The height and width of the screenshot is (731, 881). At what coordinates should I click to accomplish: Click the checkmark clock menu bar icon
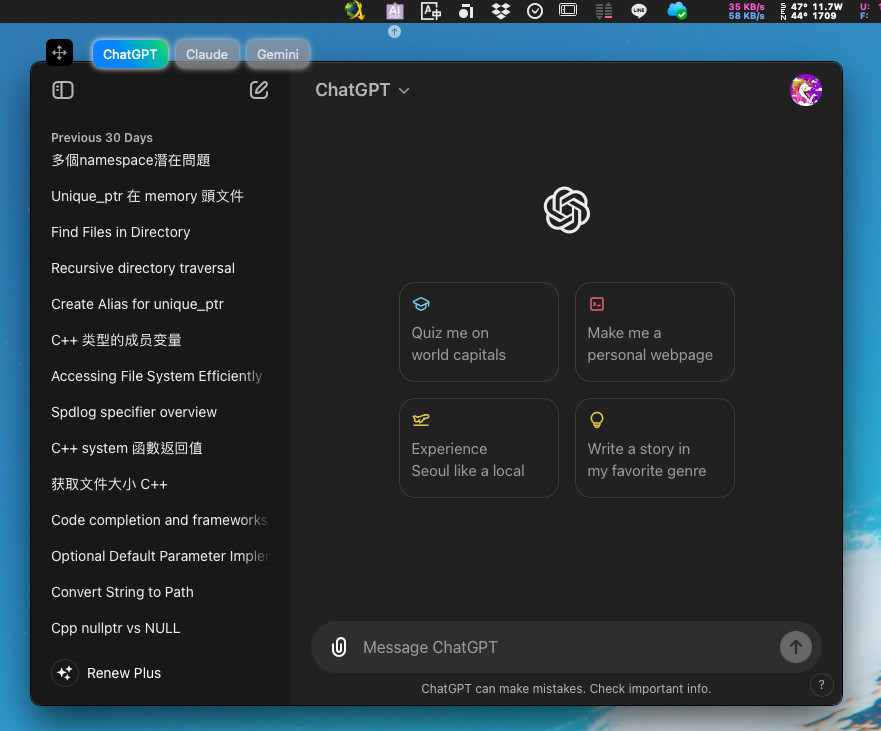click(x=535, y=11)
